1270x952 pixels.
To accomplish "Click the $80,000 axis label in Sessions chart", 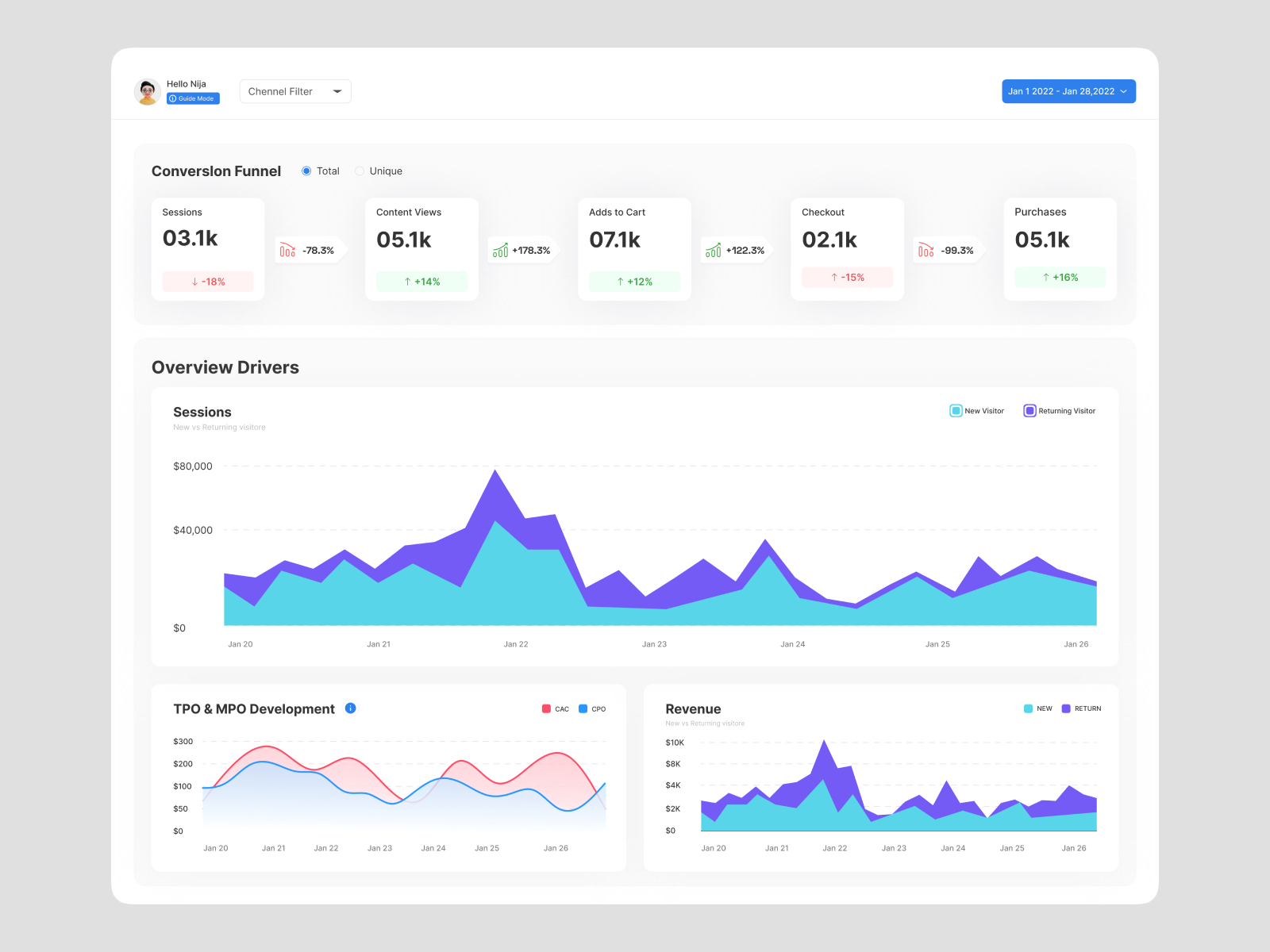I will click(193, 466).
